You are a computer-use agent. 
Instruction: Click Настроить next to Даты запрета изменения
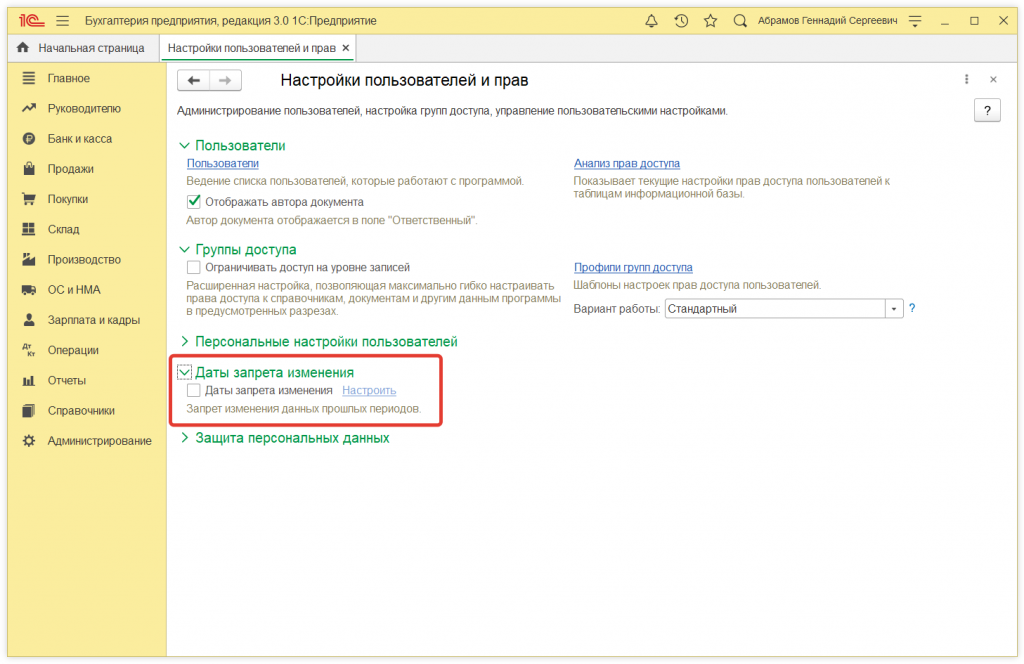click(x=369, y=390)
